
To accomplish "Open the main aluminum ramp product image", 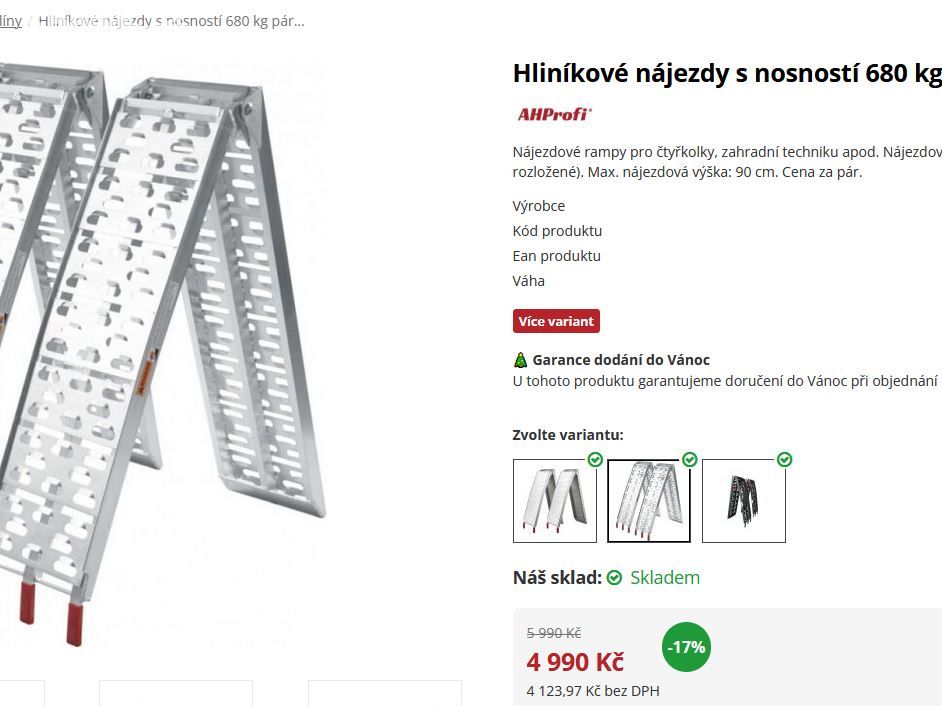I will coord(162,355).
